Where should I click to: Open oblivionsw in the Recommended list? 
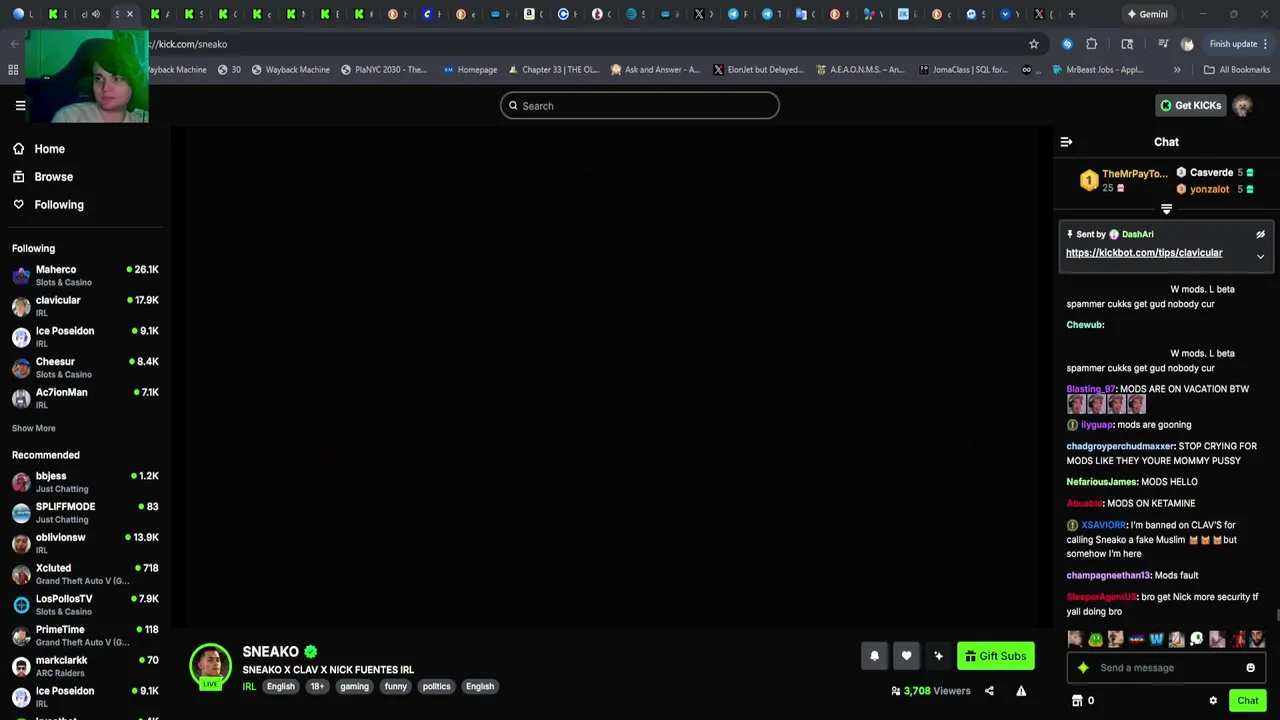click(x=85, y=543)
